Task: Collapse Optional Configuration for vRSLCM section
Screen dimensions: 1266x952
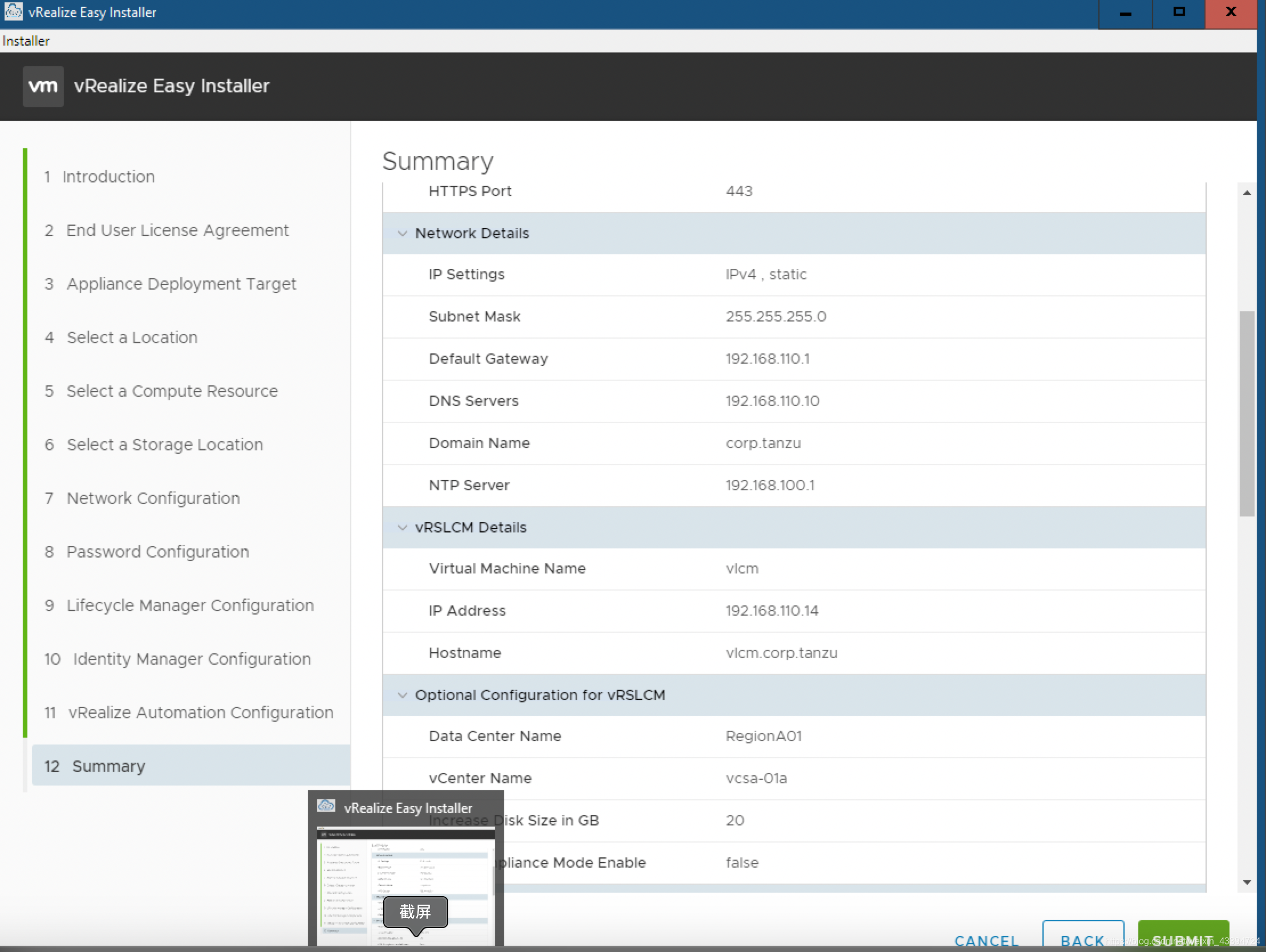Action: (x=403, y=695)
